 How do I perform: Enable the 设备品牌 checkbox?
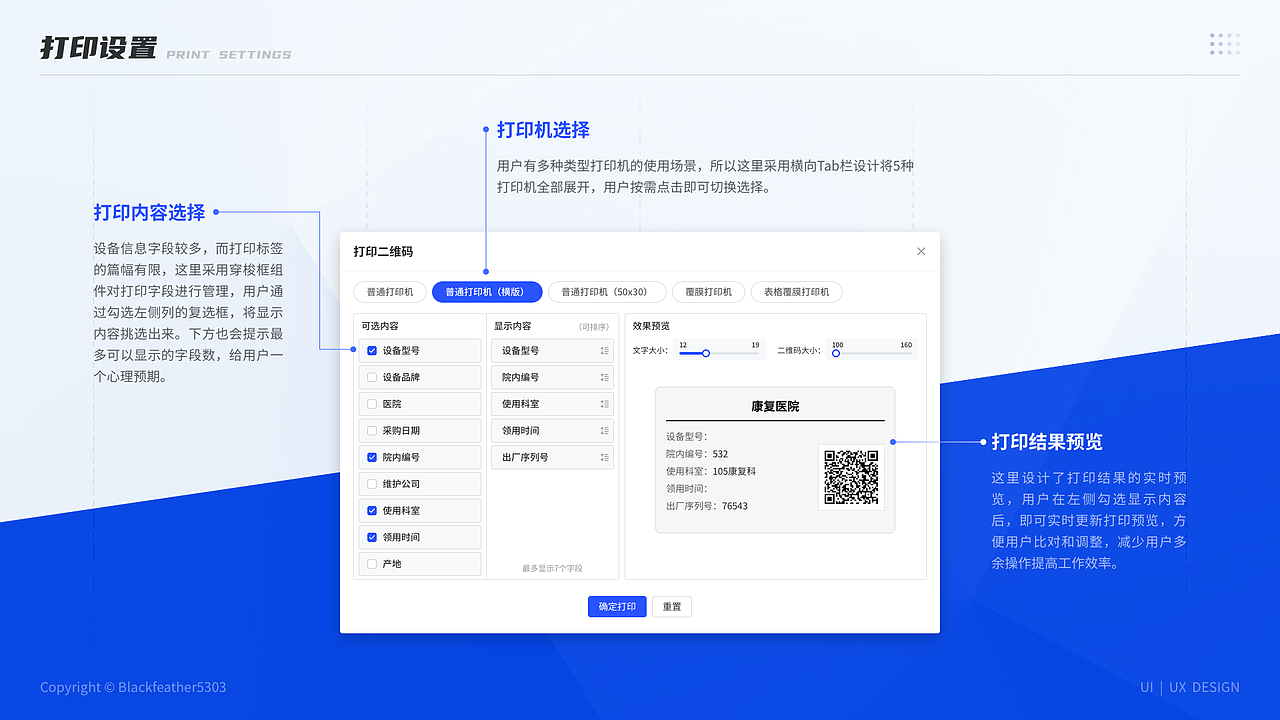point(371,377)
